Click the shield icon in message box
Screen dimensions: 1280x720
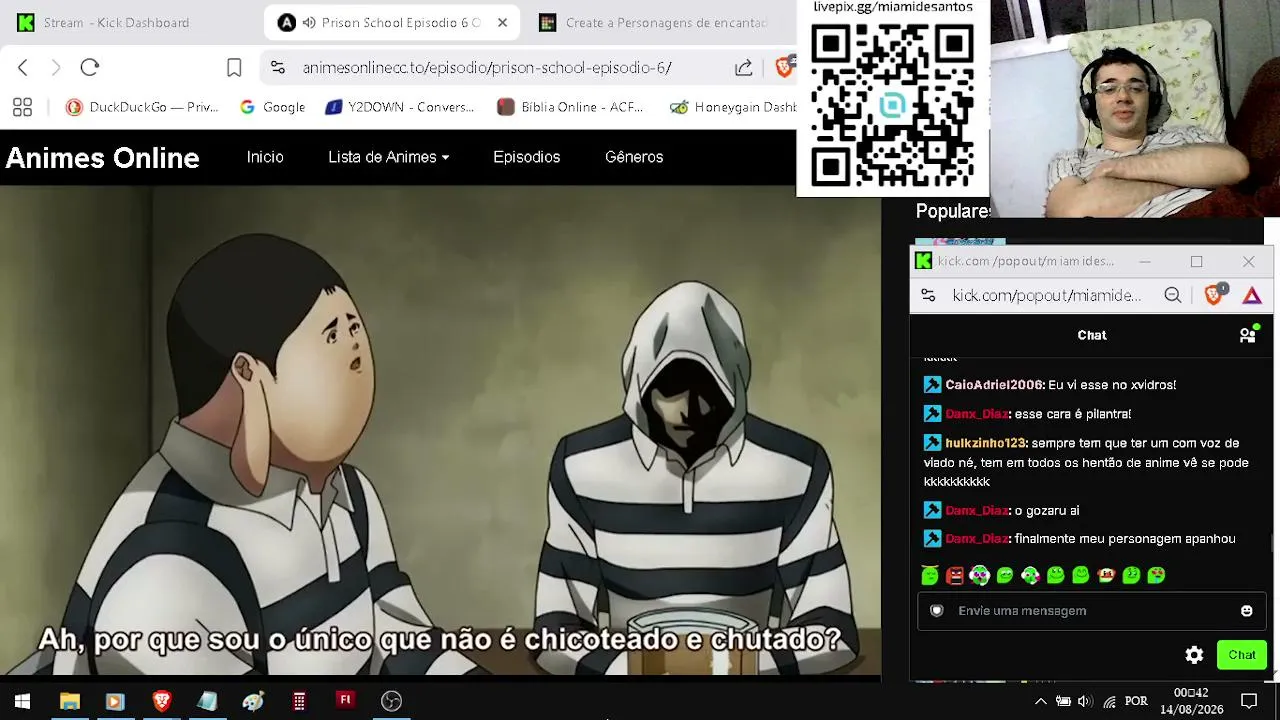pyautogui.click(x=937, y=611)
